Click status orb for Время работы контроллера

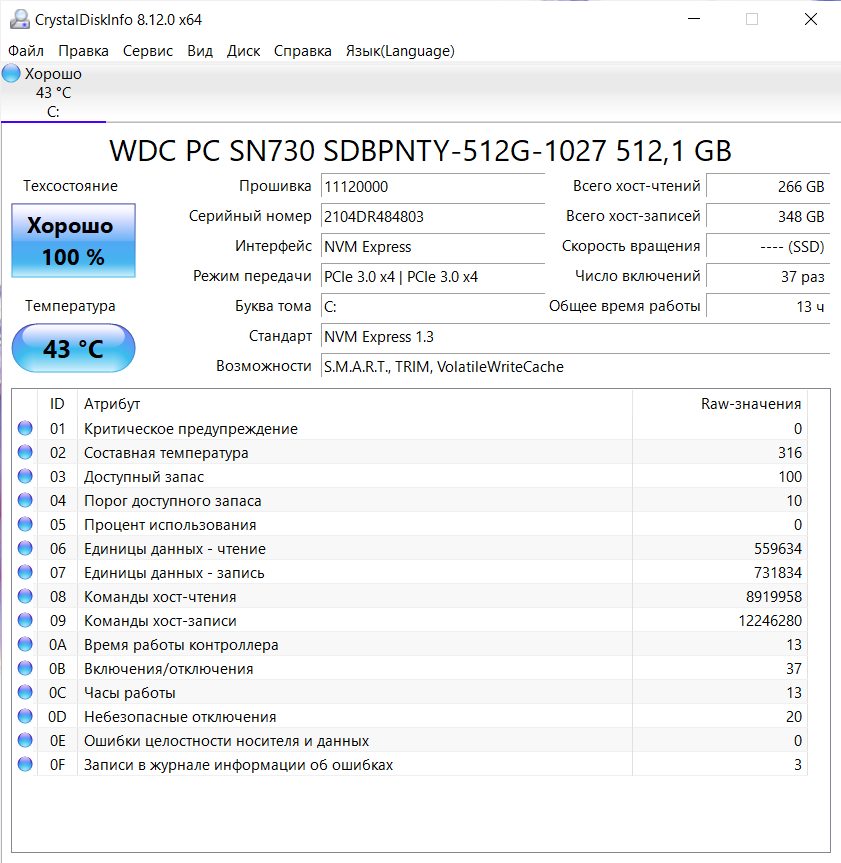[x=25, y=644]
